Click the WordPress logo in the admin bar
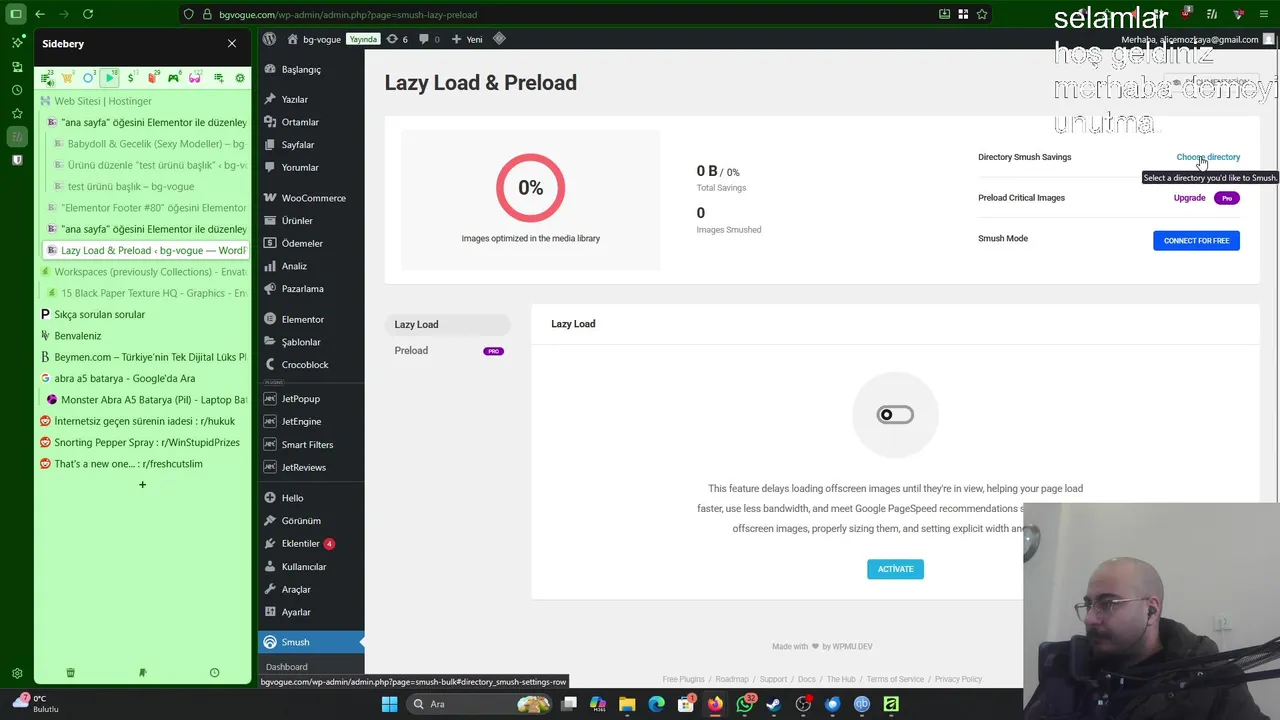Screen dimensions: 1280x720 tap(269, 39)
